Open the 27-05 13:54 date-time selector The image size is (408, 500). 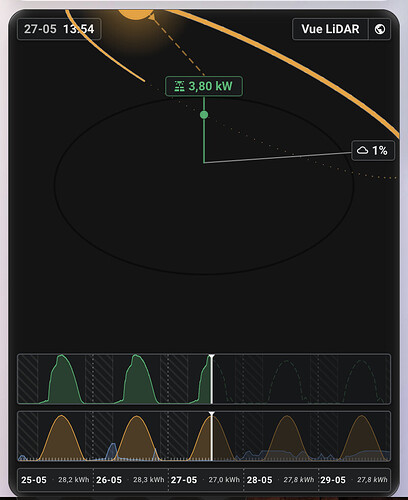(x=59, y=29)
